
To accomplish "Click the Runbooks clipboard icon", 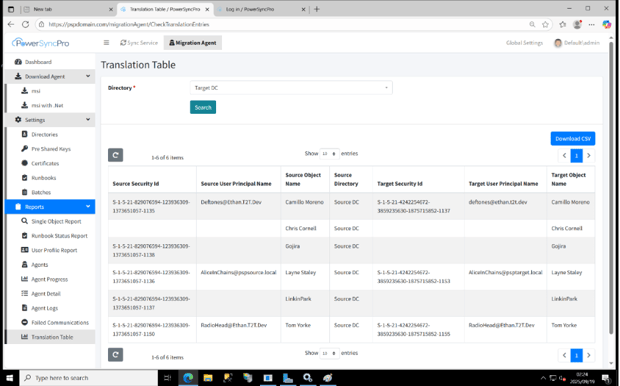I will tap(25, 178).
